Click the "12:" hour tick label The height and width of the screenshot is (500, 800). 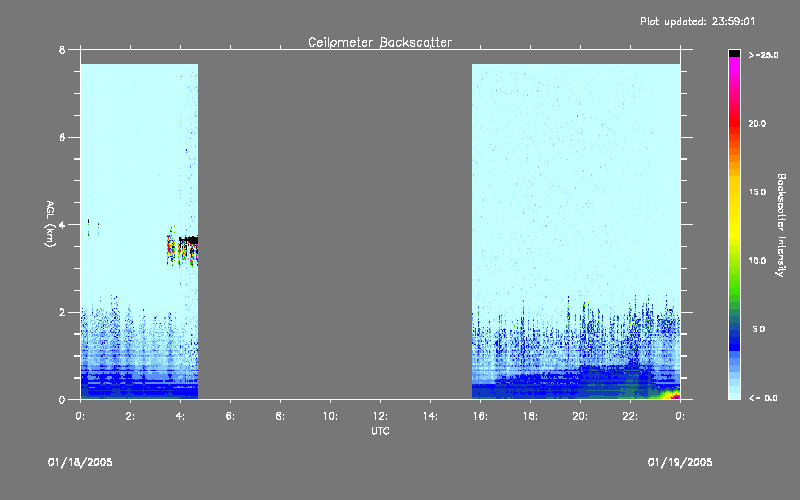(380, 416)
